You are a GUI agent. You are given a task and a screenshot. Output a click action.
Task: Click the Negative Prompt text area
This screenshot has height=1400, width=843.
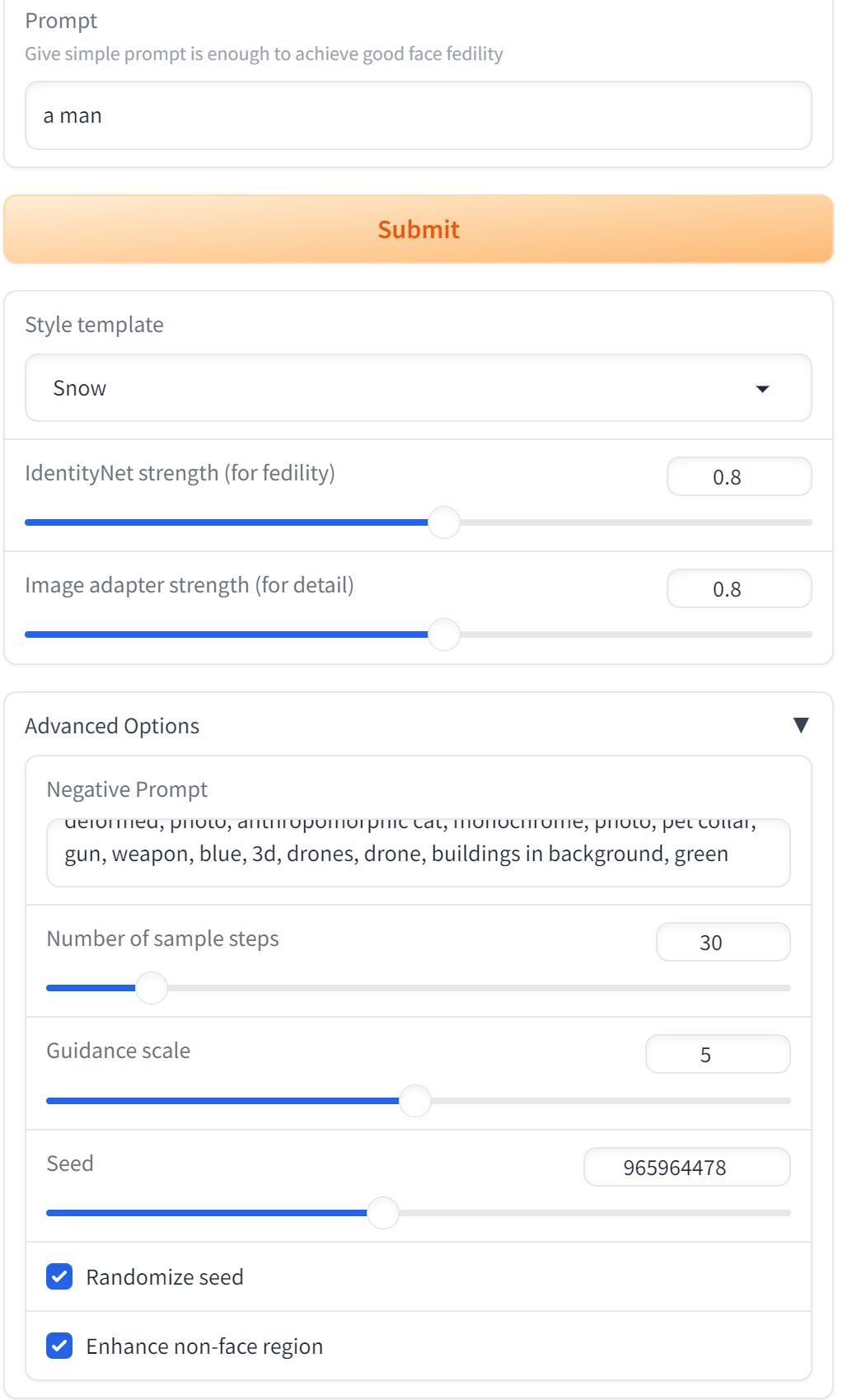419,853
